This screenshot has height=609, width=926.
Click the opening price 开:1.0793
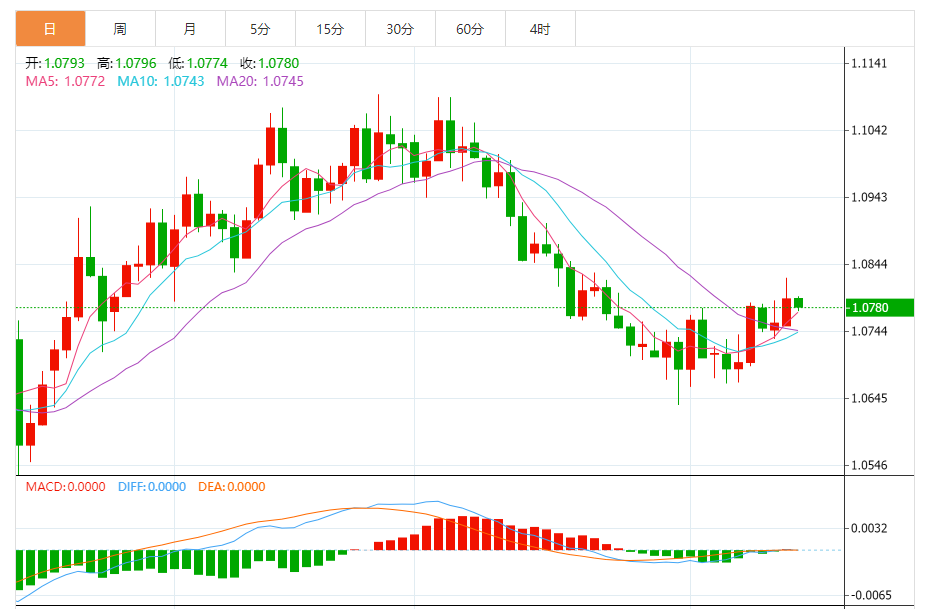(55, 63)
